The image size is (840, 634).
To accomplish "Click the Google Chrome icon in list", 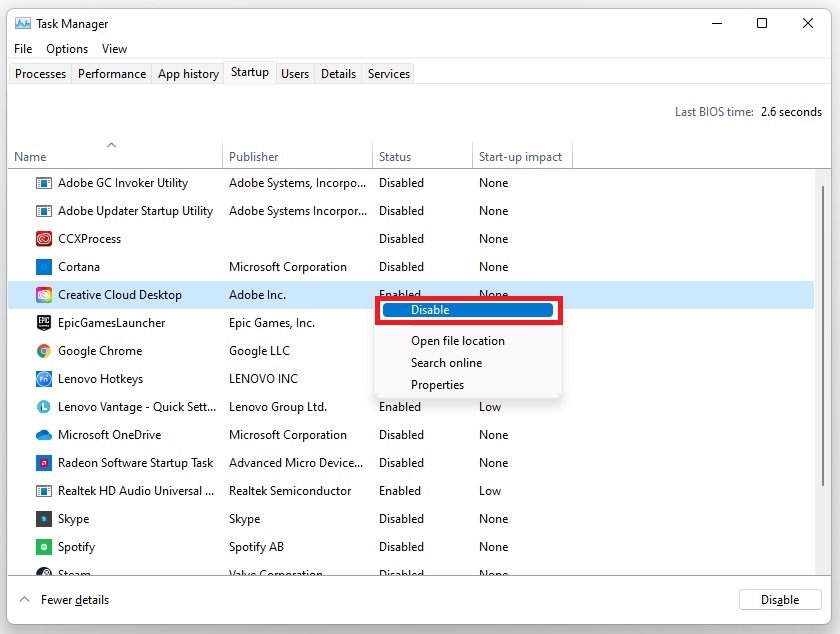I will [x=44, y=351].
